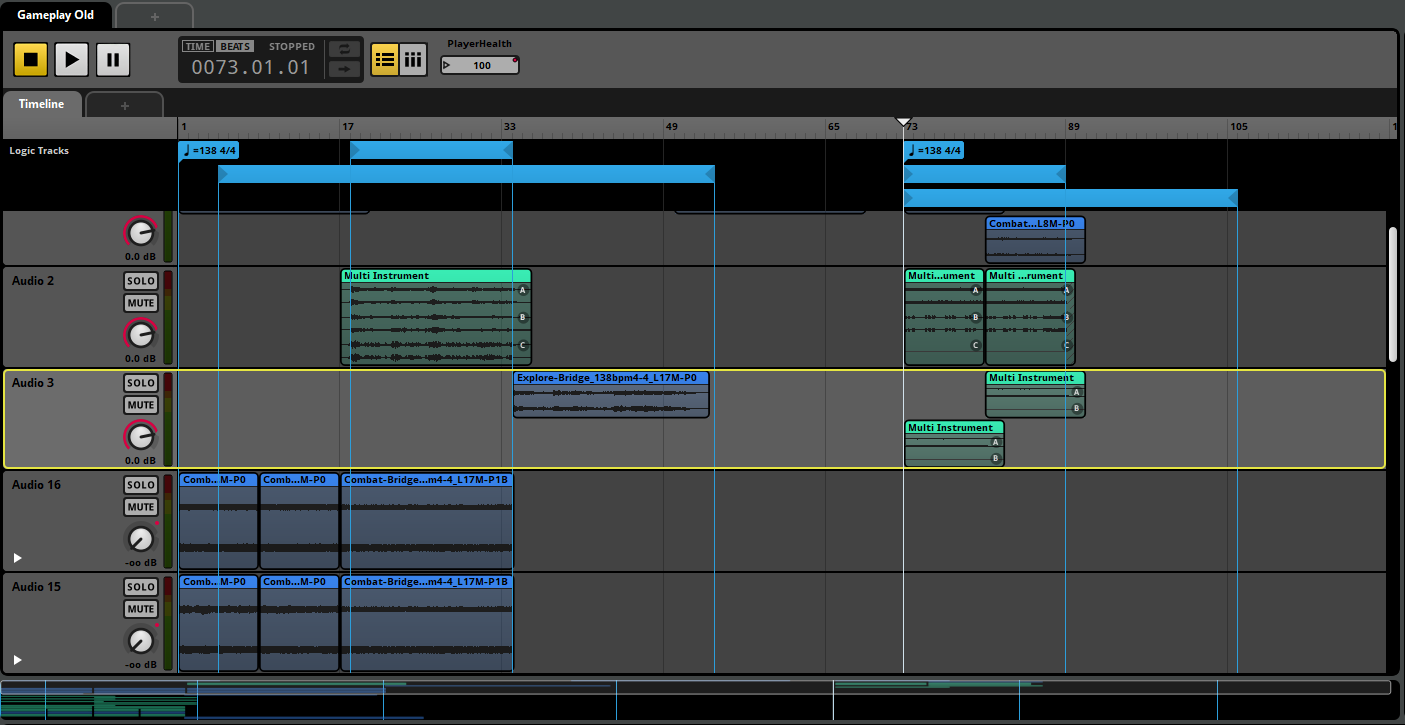Toggle follow-cursor arrow icon in transport
The image size is (1405, 725).
[x=344, y=69]
